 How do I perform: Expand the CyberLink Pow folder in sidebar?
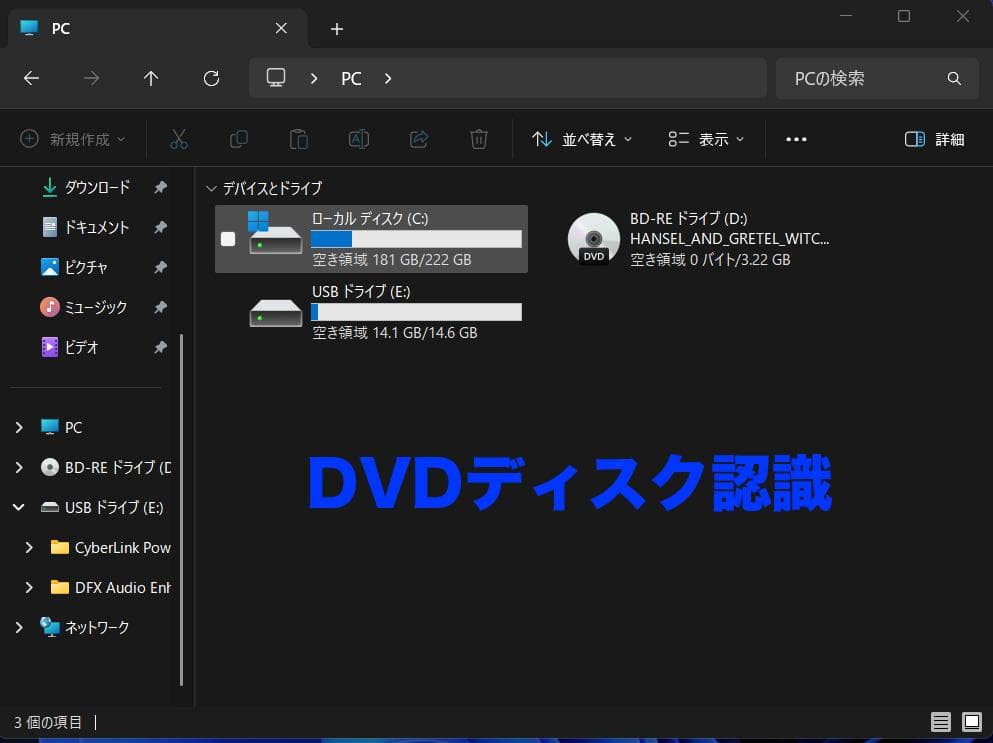(30, 547)
